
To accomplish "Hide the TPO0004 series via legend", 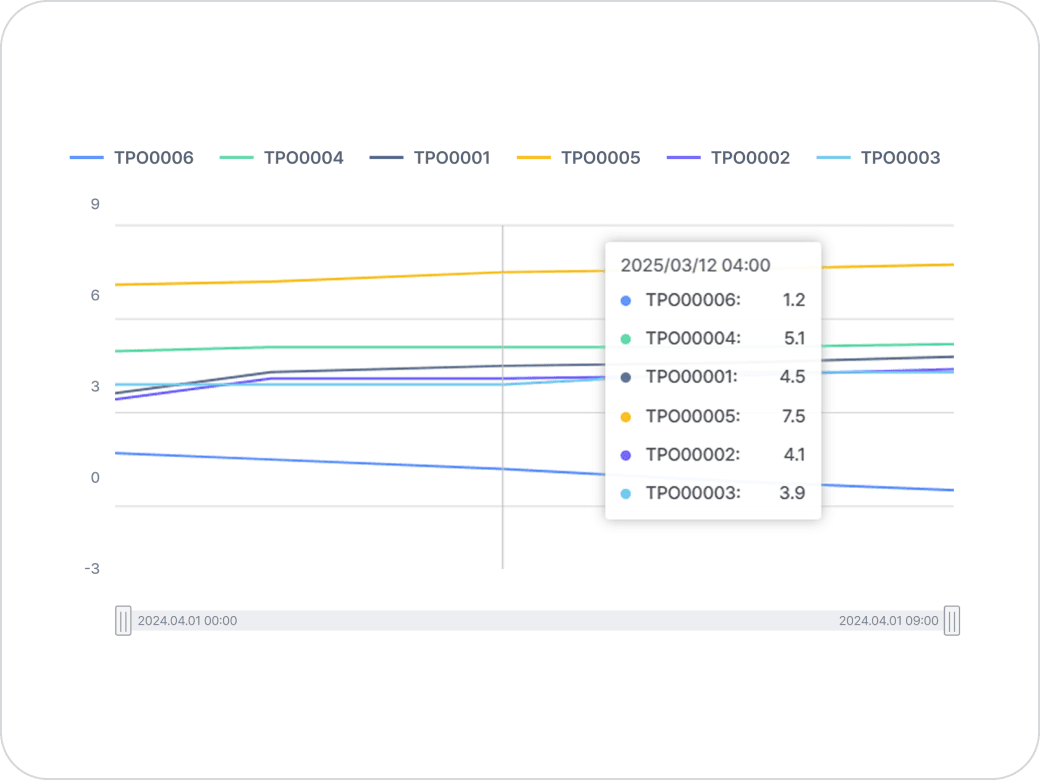I will (281, 158).
